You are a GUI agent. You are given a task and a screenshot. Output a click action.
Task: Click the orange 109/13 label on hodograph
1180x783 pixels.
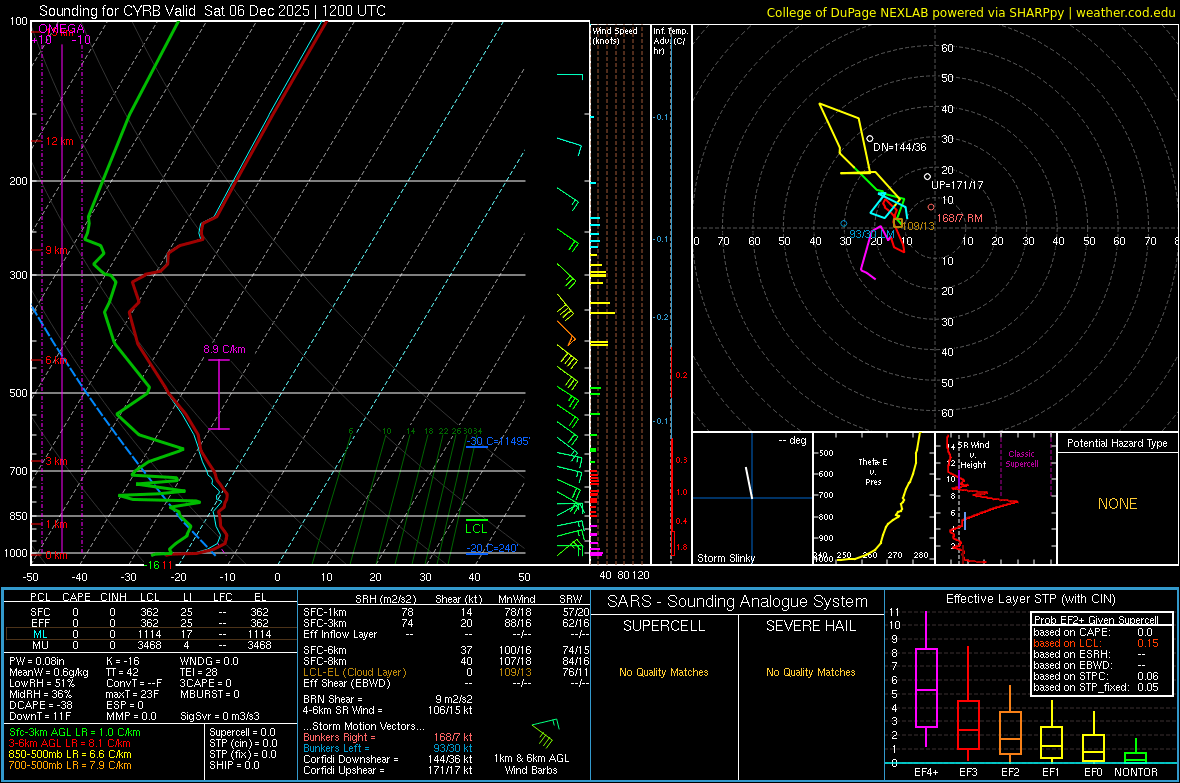pos(918,226)
